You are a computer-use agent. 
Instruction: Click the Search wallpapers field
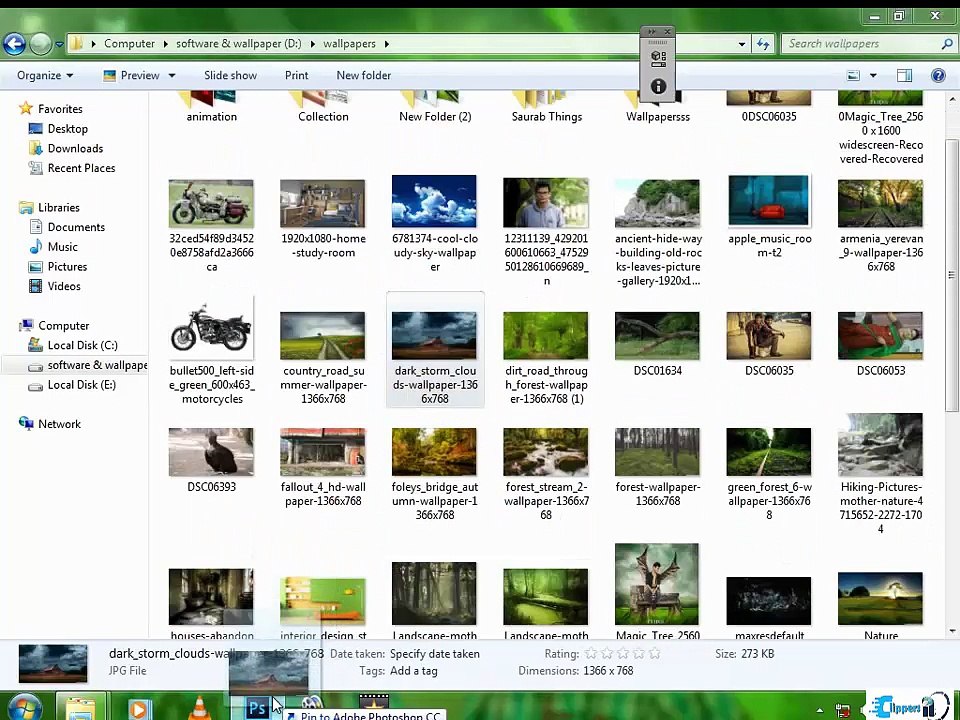(x=860, y=43)
